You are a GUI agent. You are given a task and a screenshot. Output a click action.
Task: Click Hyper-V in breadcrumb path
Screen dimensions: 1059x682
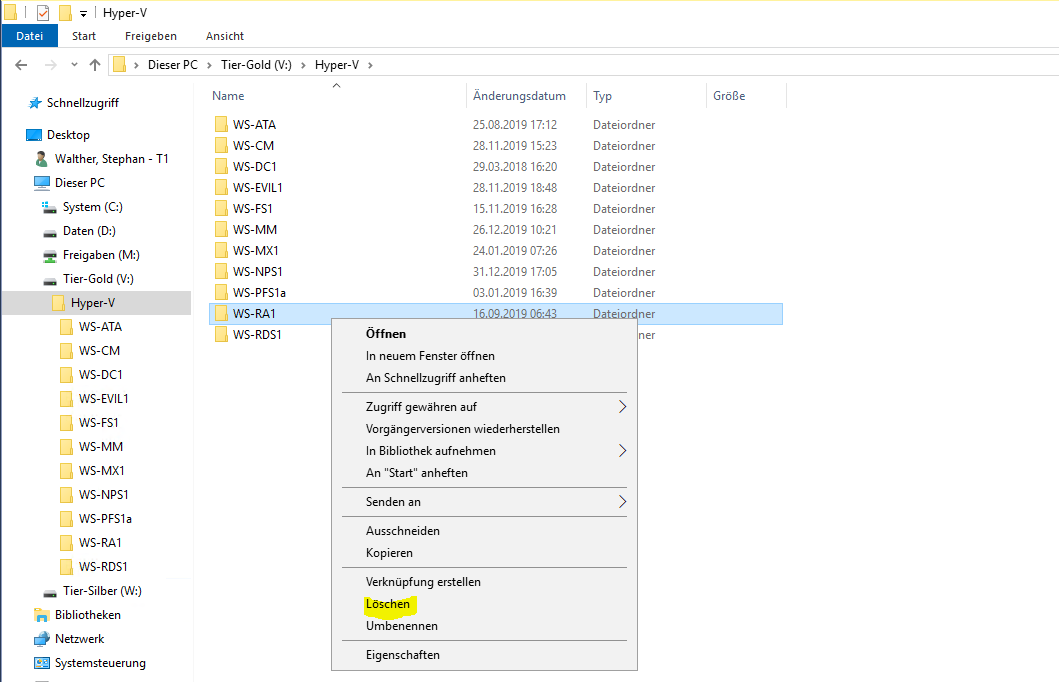336,65
